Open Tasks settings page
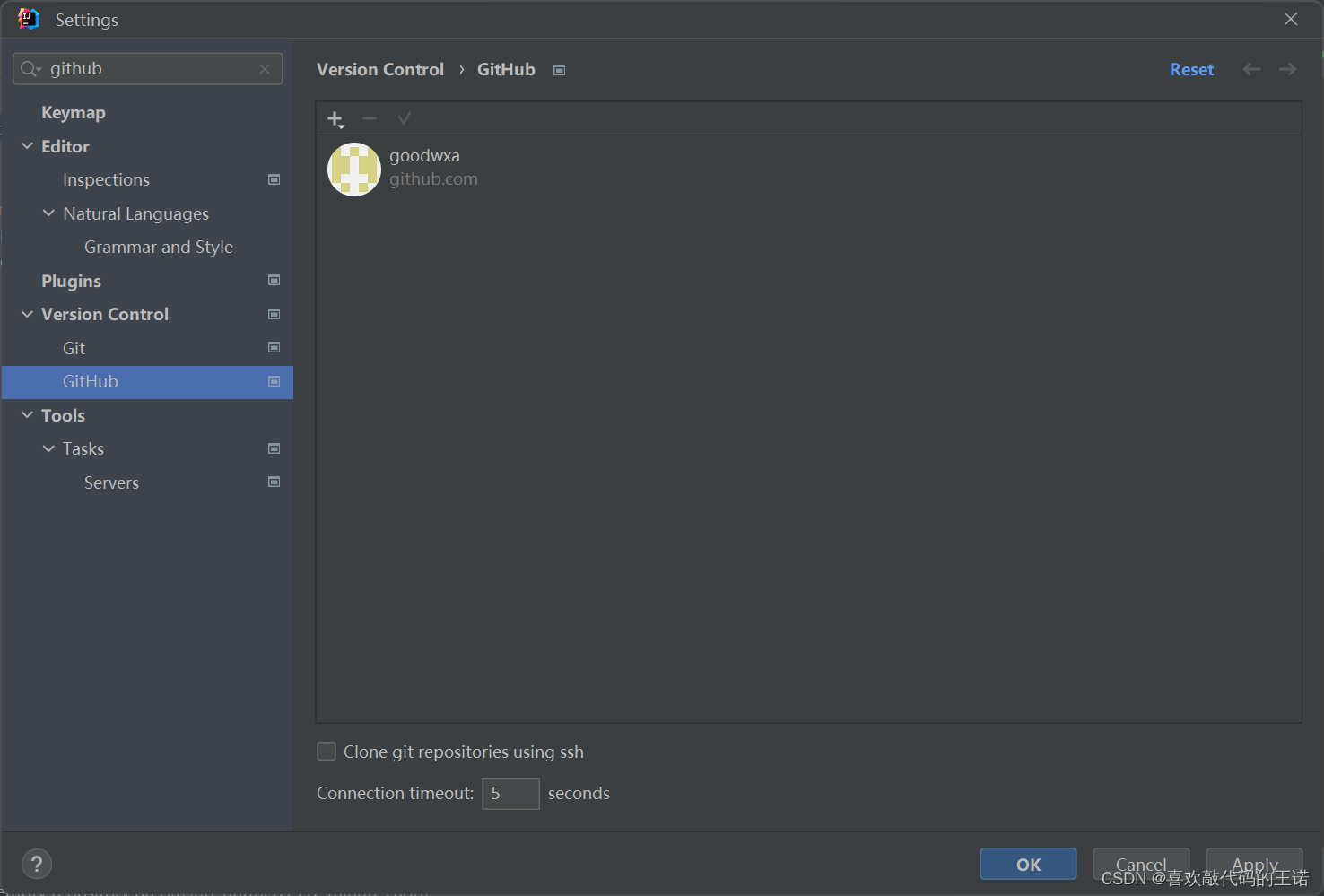Image resolution: width=1324 pixels, height=896 pixels. [x=83, y=448]
